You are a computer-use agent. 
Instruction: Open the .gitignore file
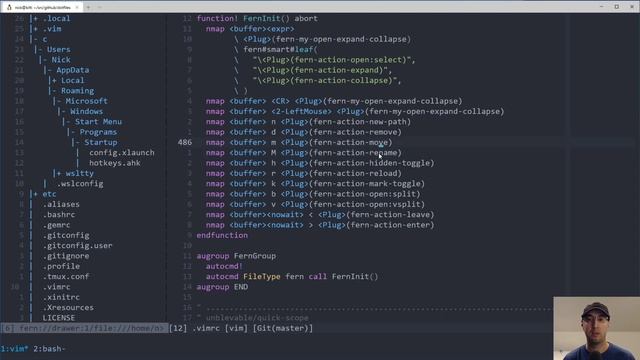click(66, 256)
